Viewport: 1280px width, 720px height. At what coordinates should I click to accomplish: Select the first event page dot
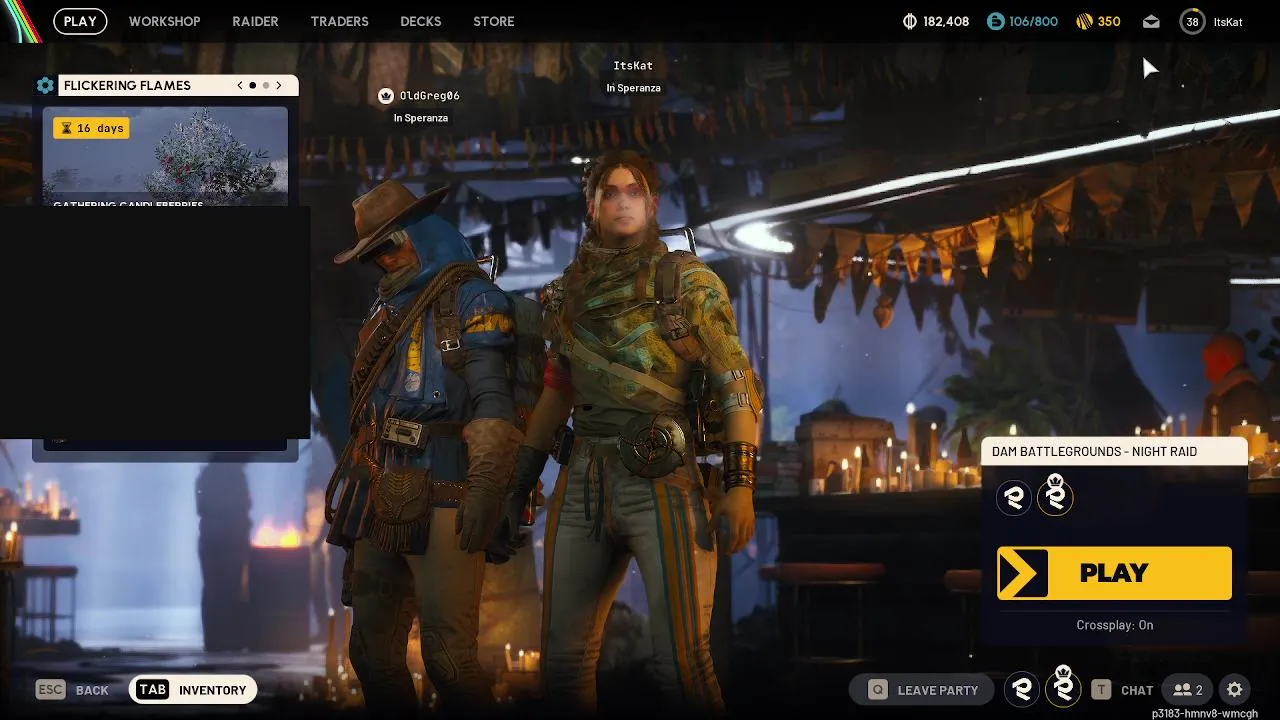[x=253, y=86]
